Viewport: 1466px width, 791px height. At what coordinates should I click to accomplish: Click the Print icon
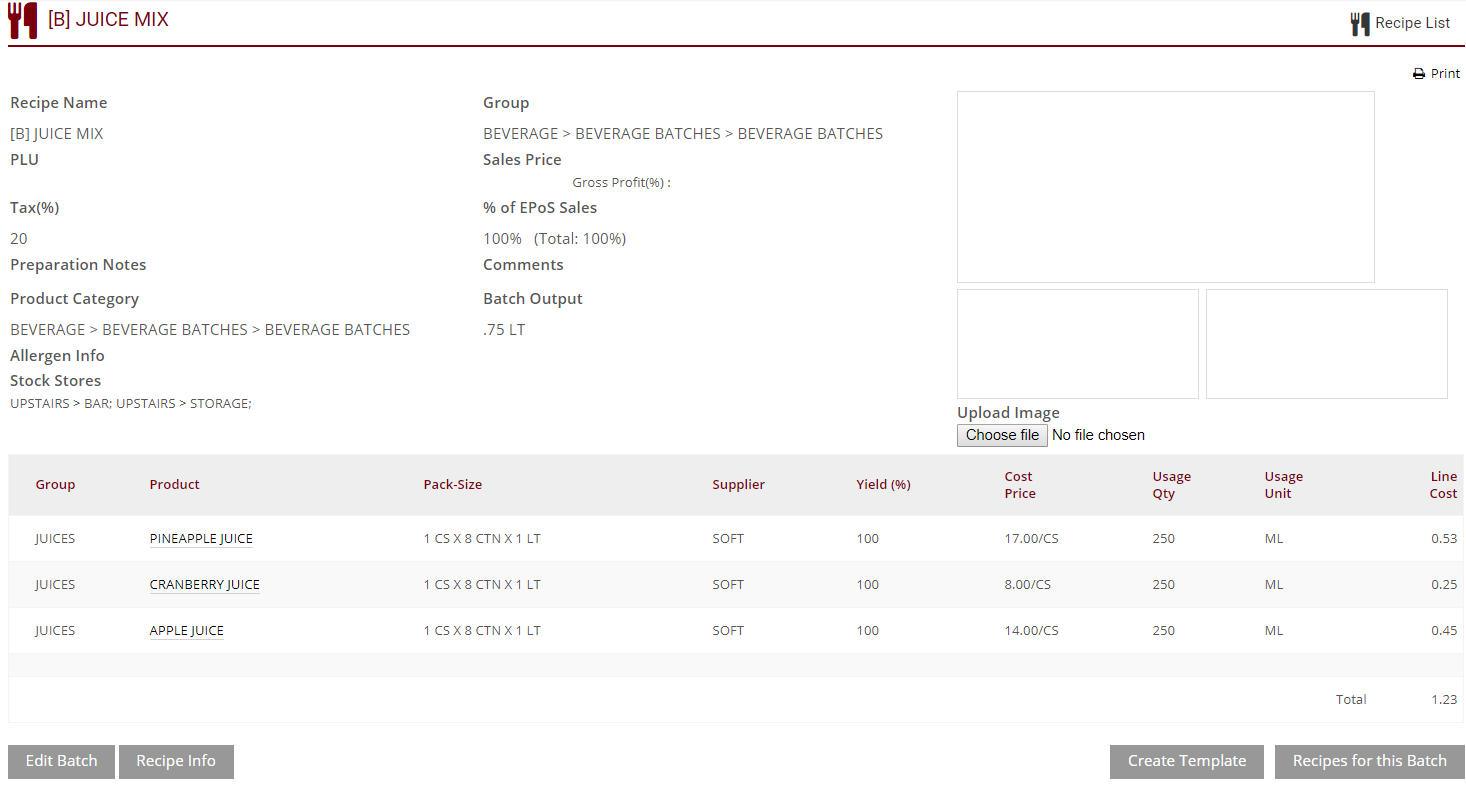click(1418, 73)
